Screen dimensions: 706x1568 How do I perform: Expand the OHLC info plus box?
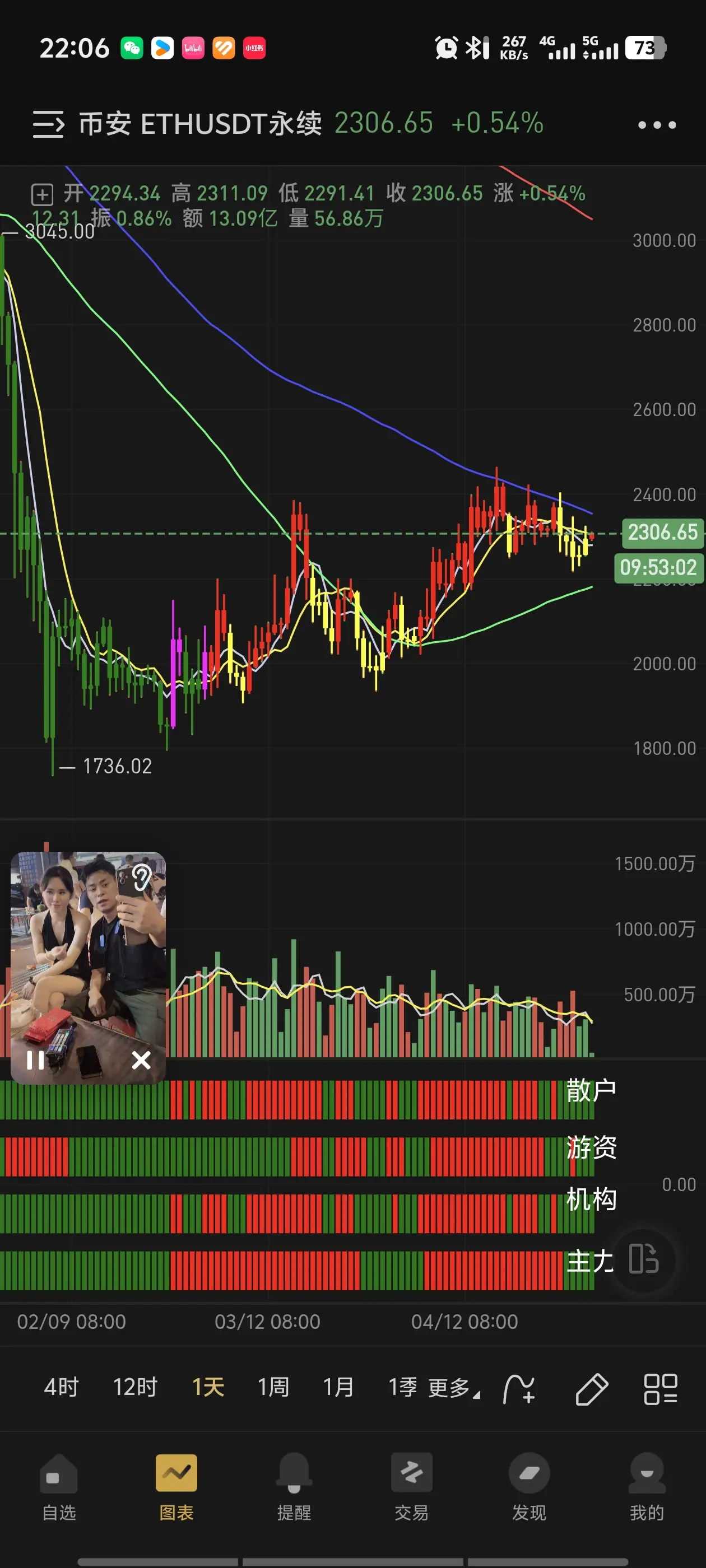point(42,195)
